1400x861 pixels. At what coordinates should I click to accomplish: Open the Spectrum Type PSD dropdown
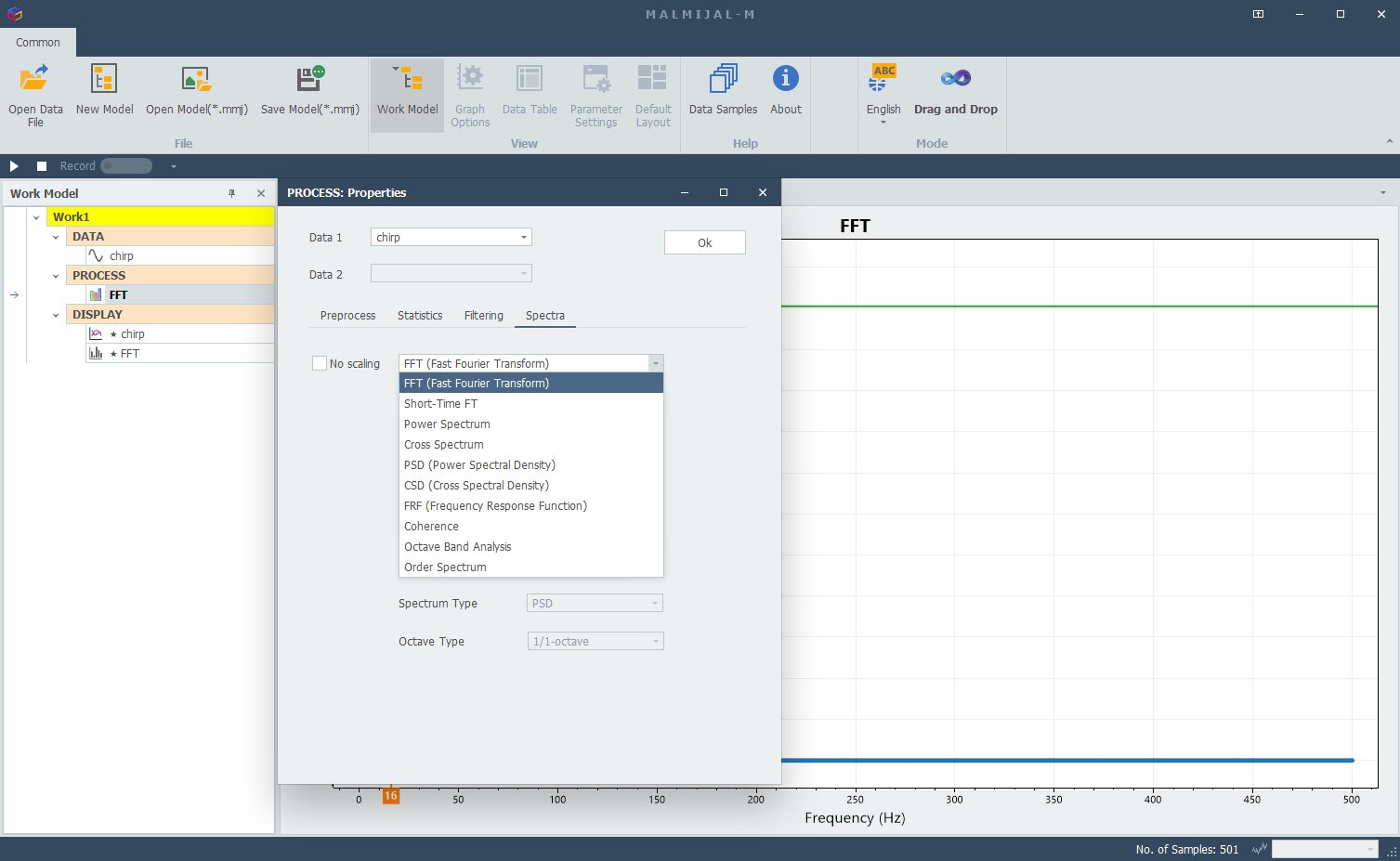point(595,603)
